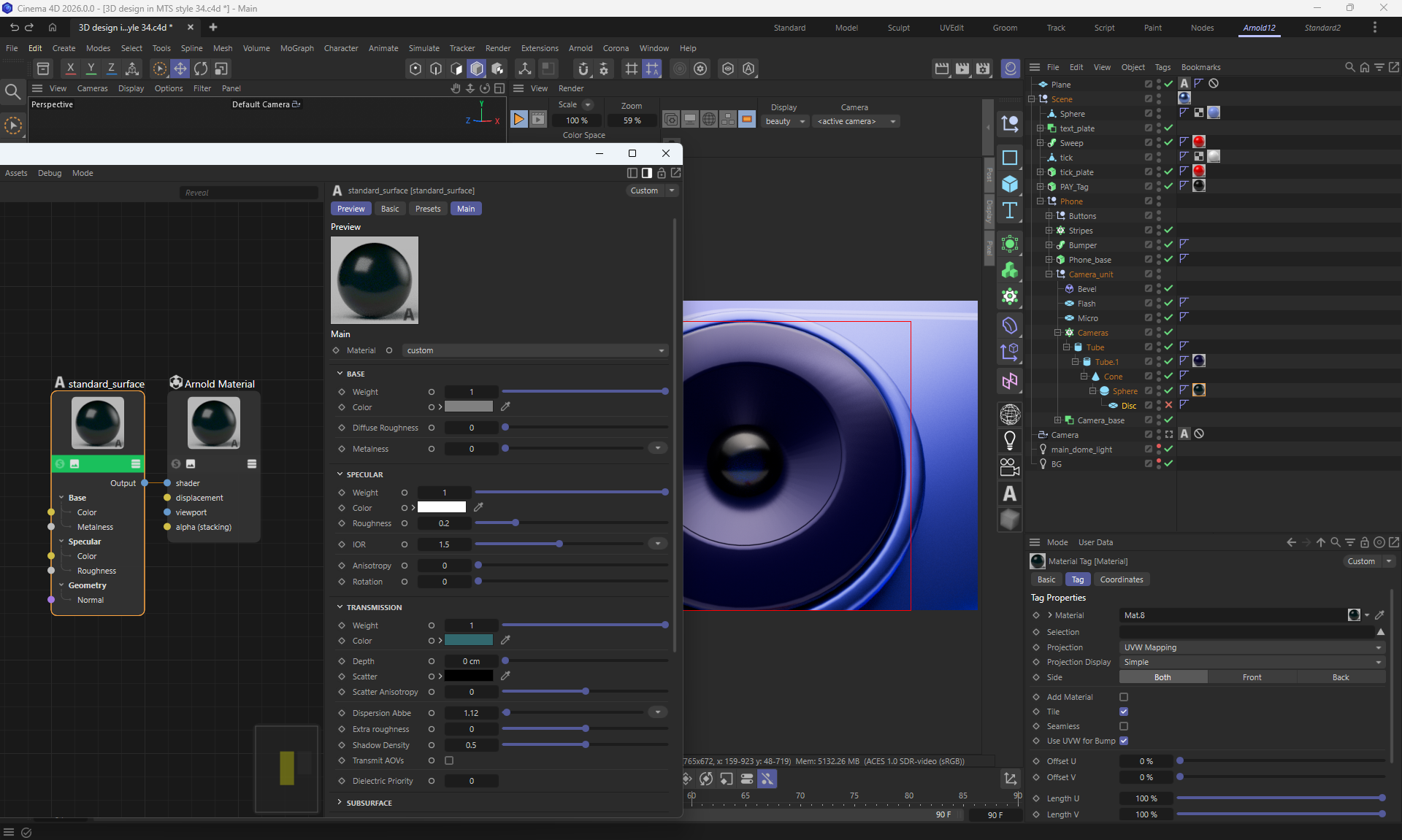Select the Scale tool
This screenshot has width=1402, height=840.
pyautogui.click(x=221, y=69)
